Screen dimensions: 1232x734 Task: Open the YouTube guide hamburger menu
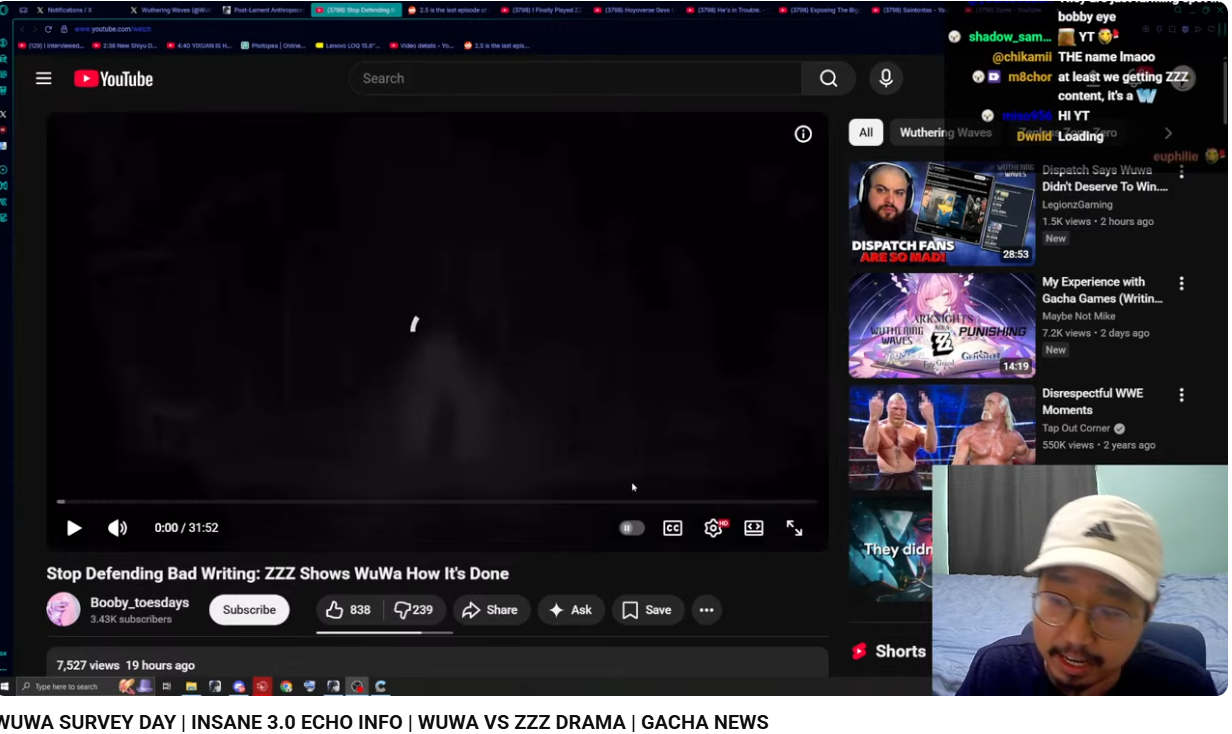(x=44, y=78)
